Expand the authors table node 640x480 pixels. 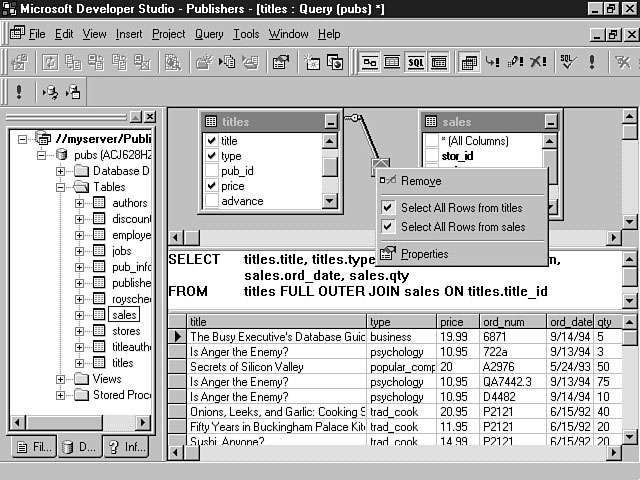tap(80, 203)
